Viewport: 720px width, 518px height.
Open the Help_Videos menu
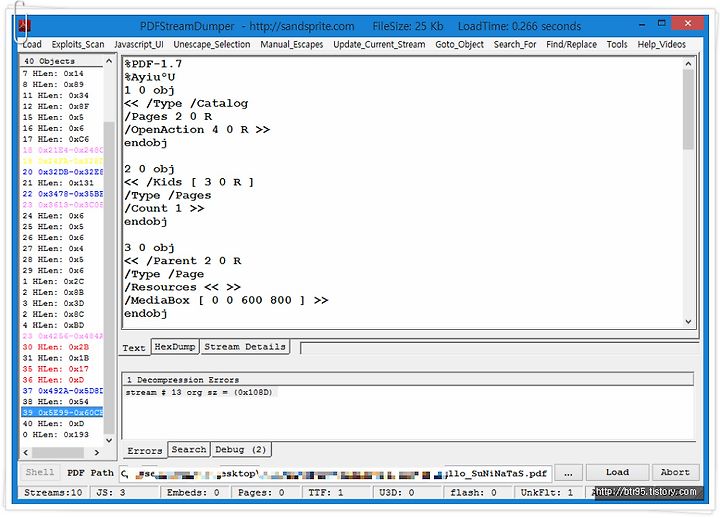click(661, 45)
